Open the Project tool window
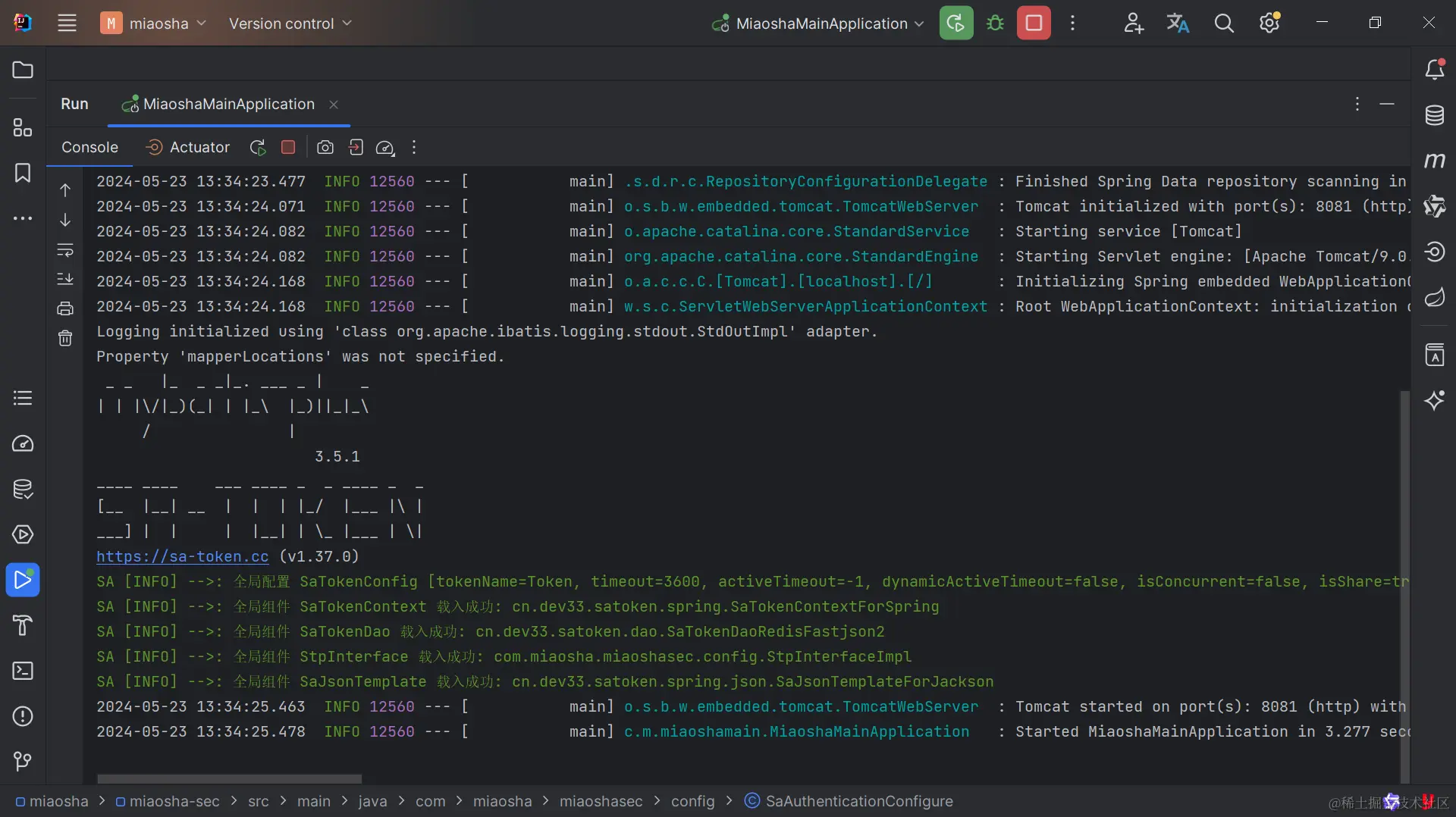This screenshot has width=1456, height=817. pyautogui.click(x=22, y=70)
